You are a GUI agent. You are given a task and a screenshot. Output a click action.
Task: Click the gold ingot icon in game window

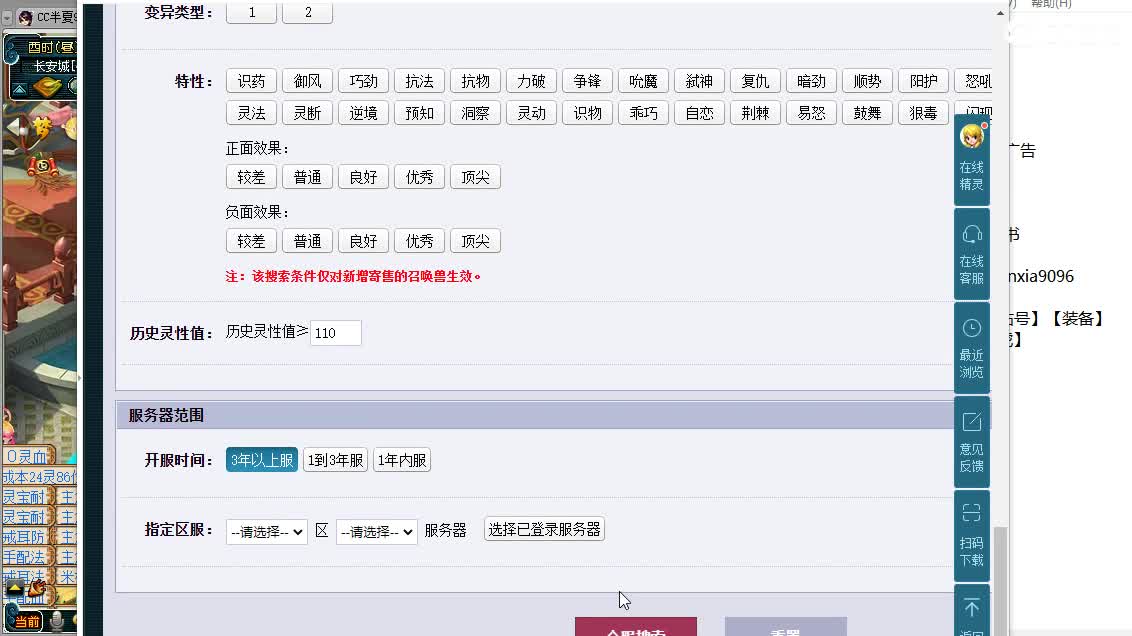pyautogui.click(x=48, y=87)
